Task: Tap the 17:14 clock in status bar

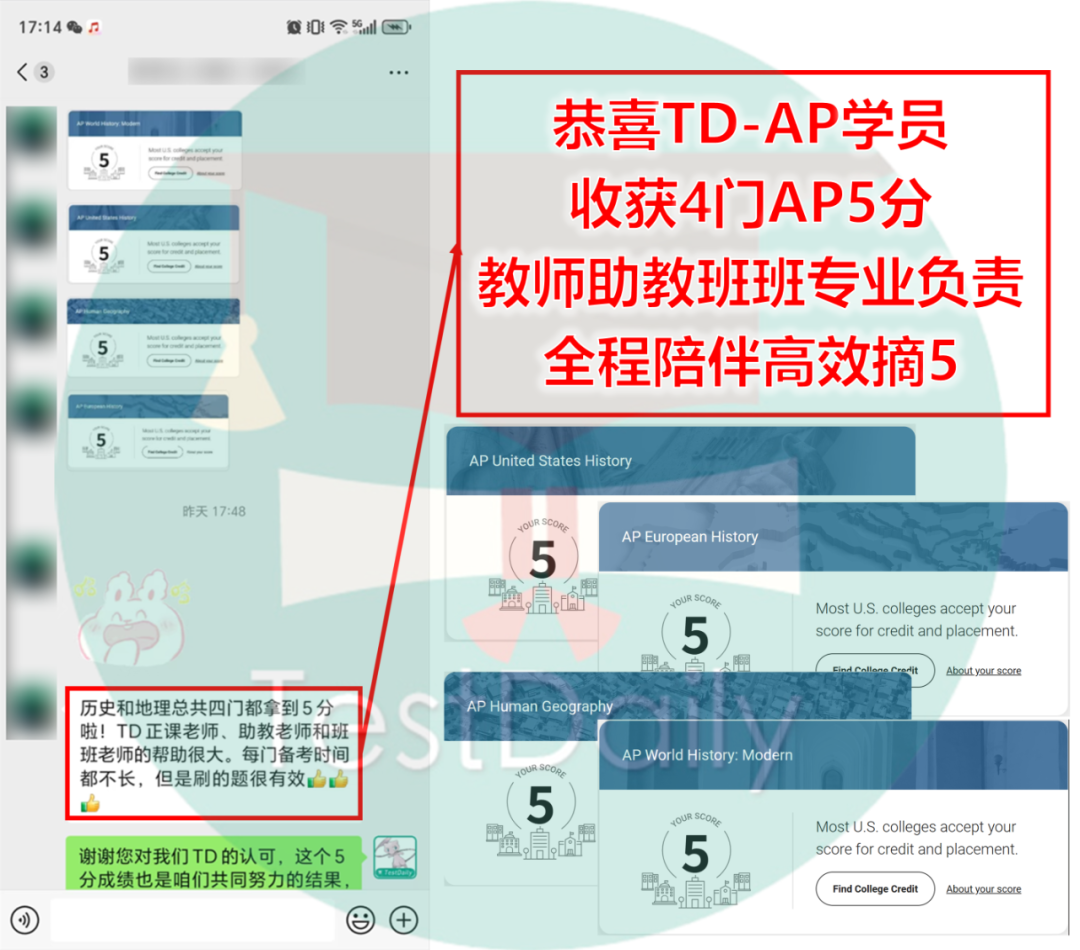Action: tap(40, 27)
